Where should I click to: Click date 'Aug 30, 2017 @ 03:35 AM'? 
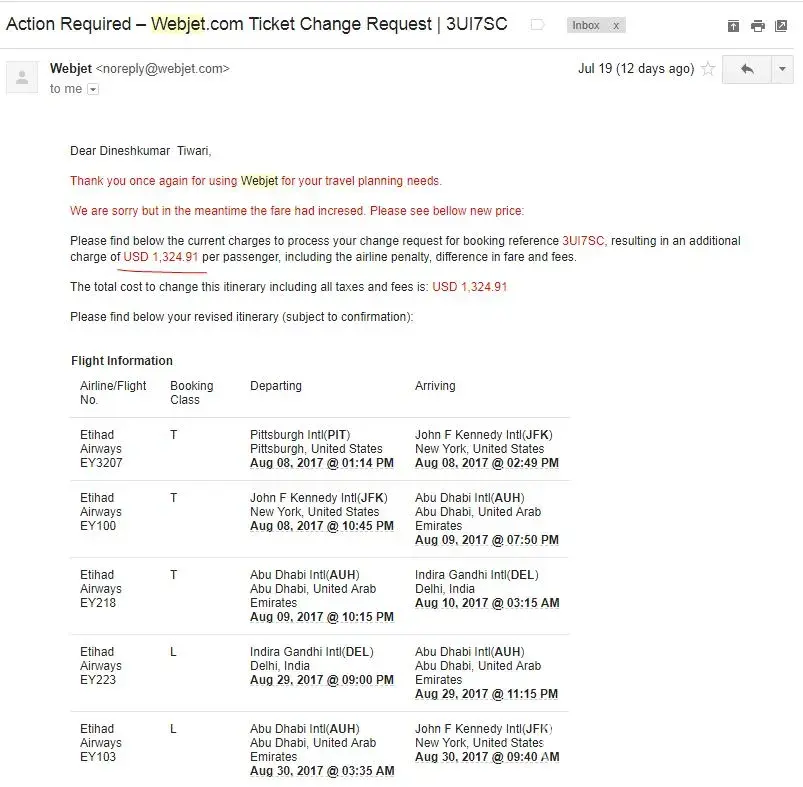pos(322,771)
